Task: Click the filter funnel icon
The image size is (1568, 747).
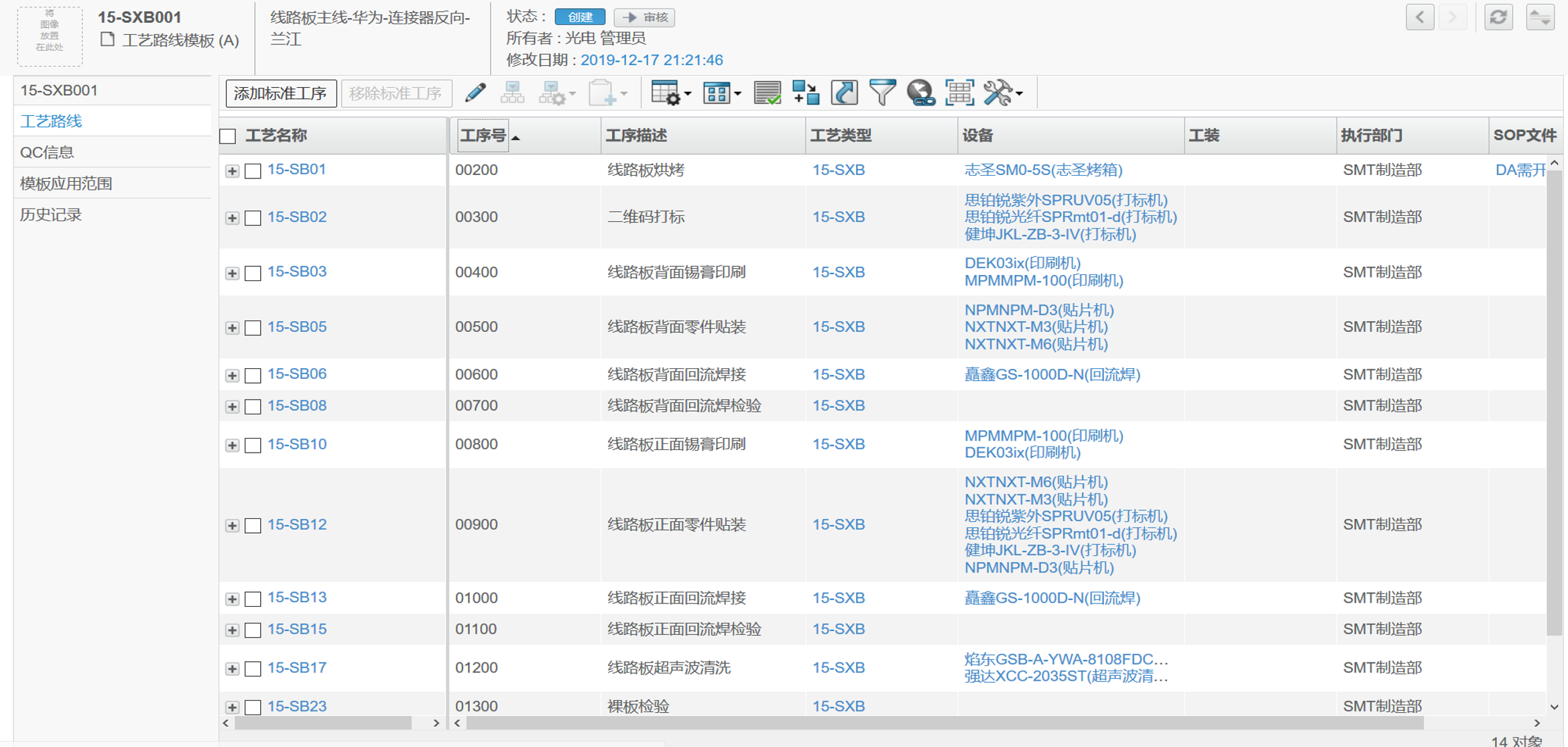Action: [882, 93]
